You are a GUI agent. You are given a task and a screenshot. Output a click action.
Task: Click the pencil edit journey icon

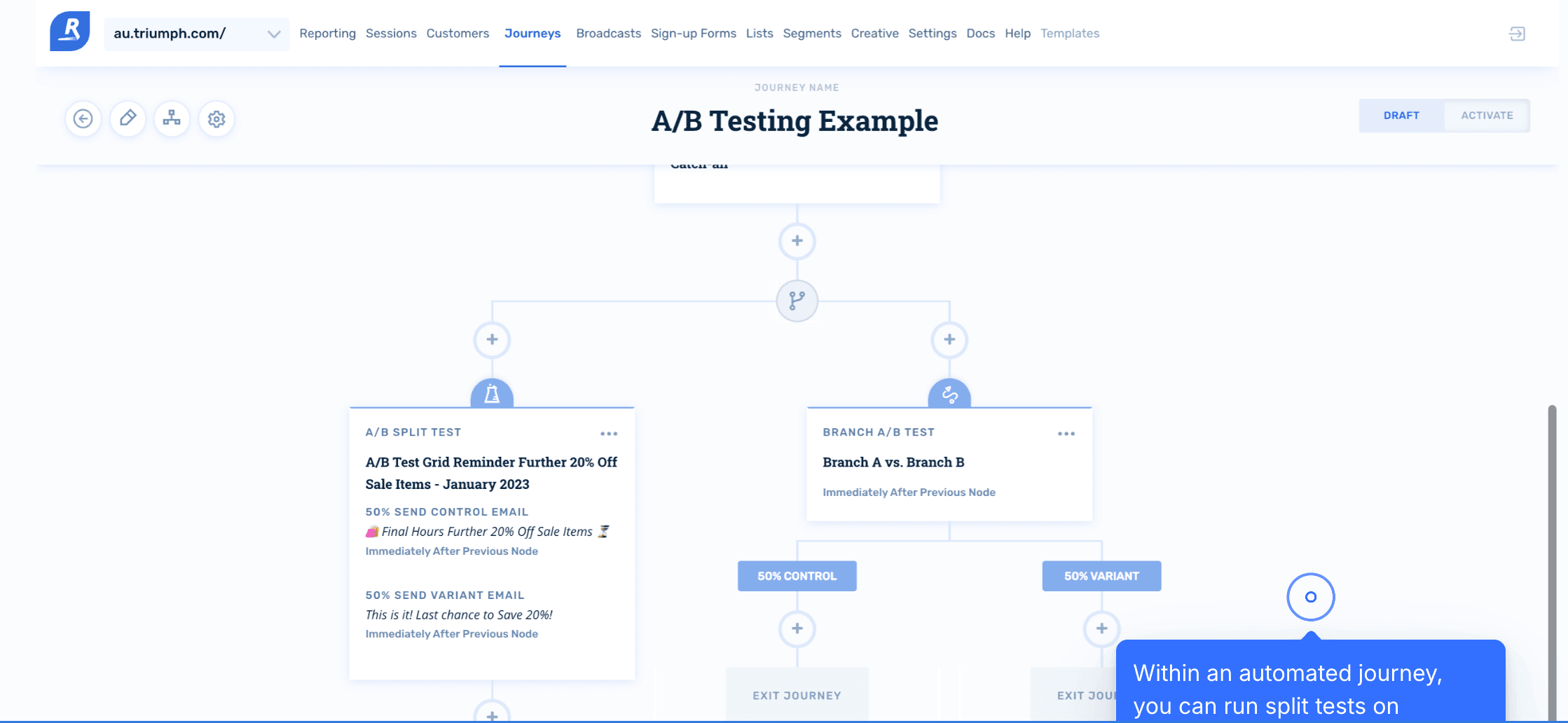(x=128, y=119)
